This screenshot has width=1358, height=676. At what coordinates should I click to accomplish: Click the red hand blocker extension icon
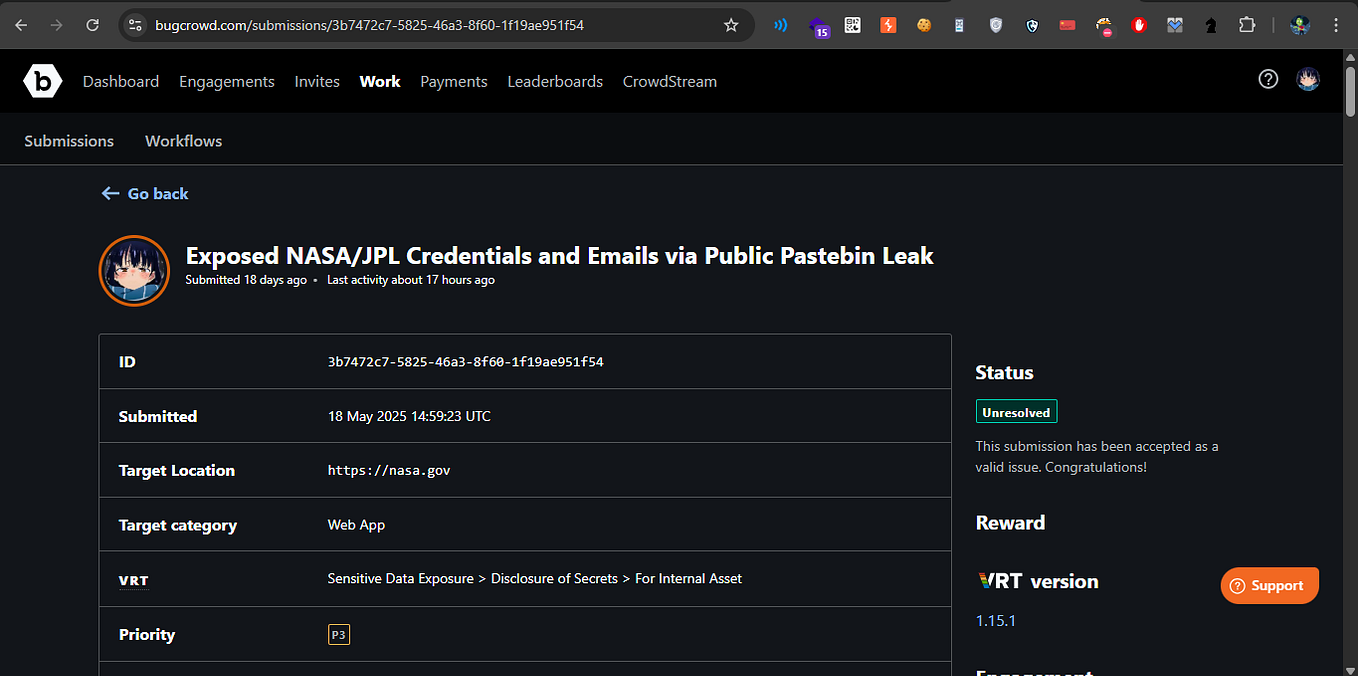[x=1139, y=25]
